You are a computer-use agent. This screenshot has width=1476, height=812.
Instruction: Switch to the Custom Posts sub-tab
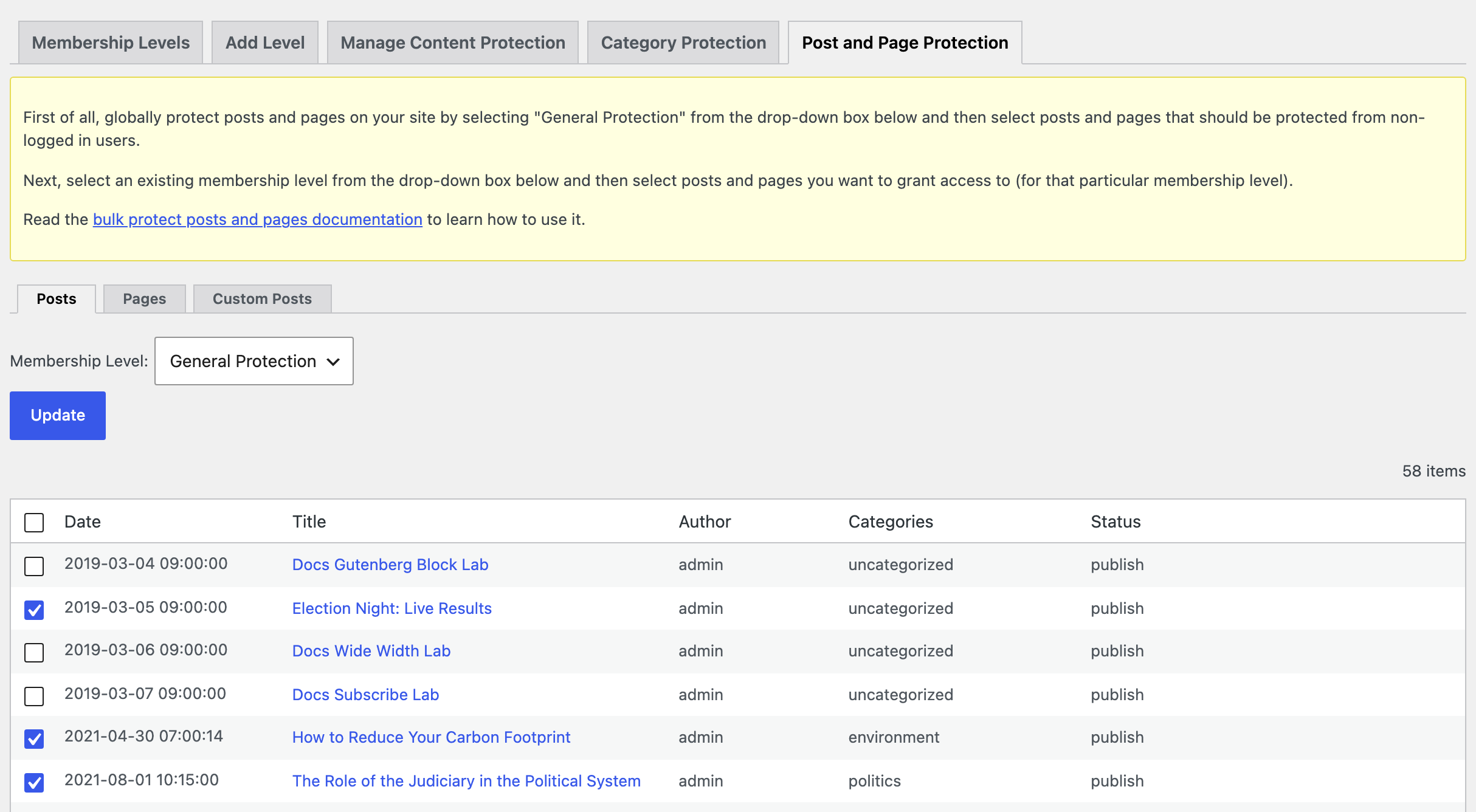(x=263, y=299)
